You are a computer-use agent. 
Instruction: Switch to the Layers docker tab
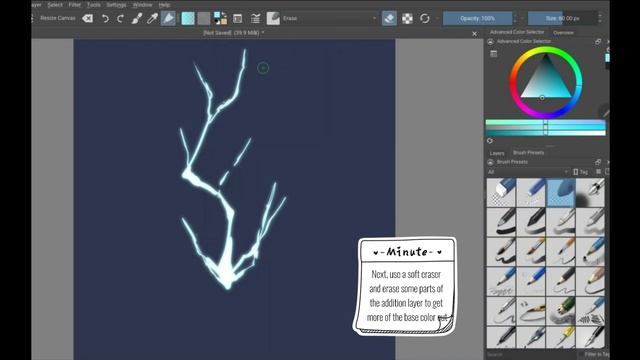pyautogui.click(x=497, y=153)
